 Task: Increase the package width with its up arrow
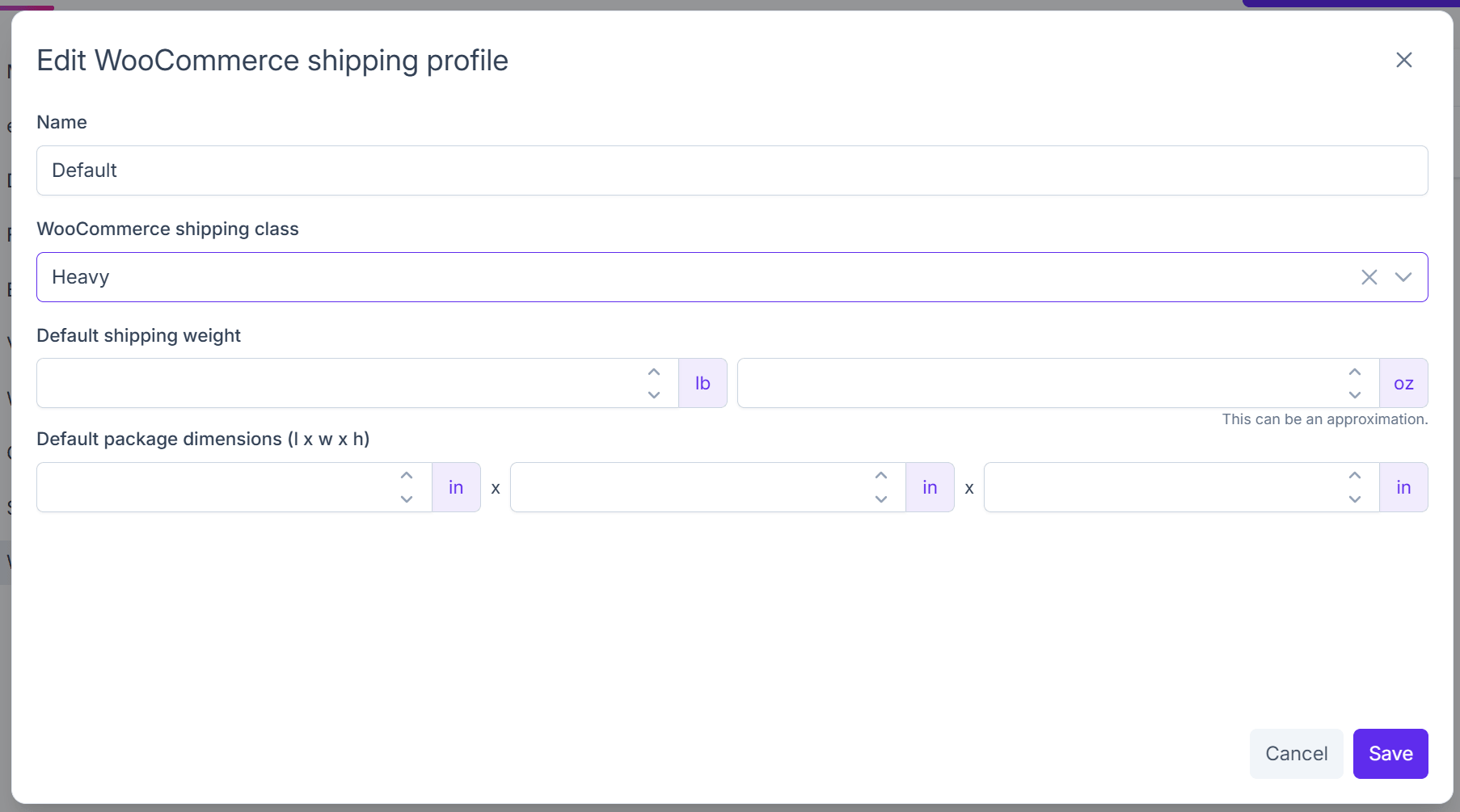pos(880,475)
